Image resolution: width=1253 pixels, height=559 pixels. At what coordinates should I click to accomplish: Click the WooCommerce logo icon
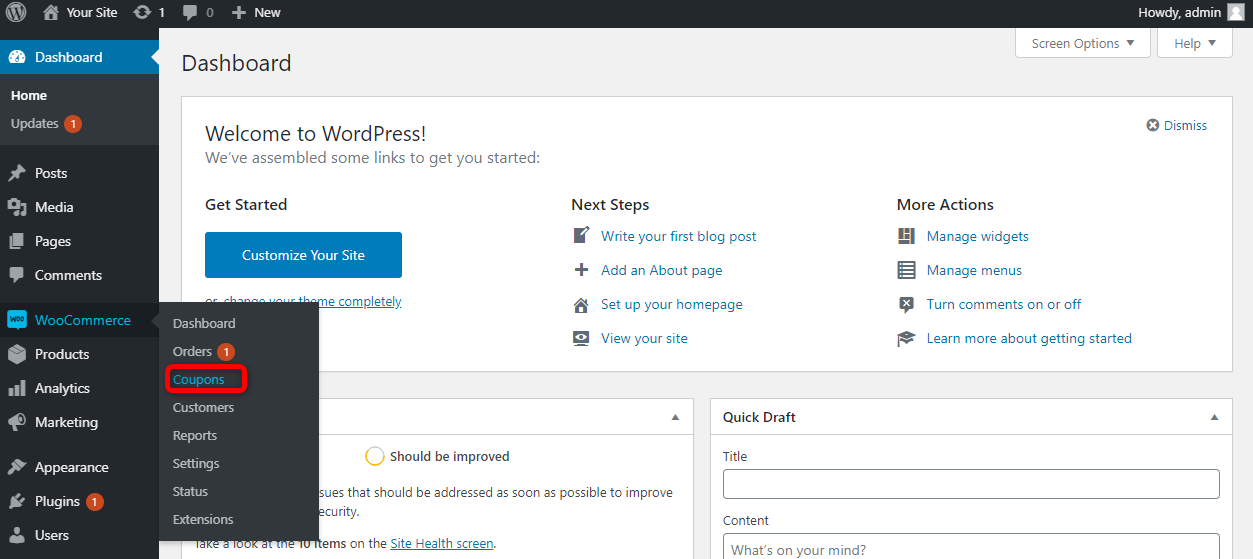tap(17, 320)
